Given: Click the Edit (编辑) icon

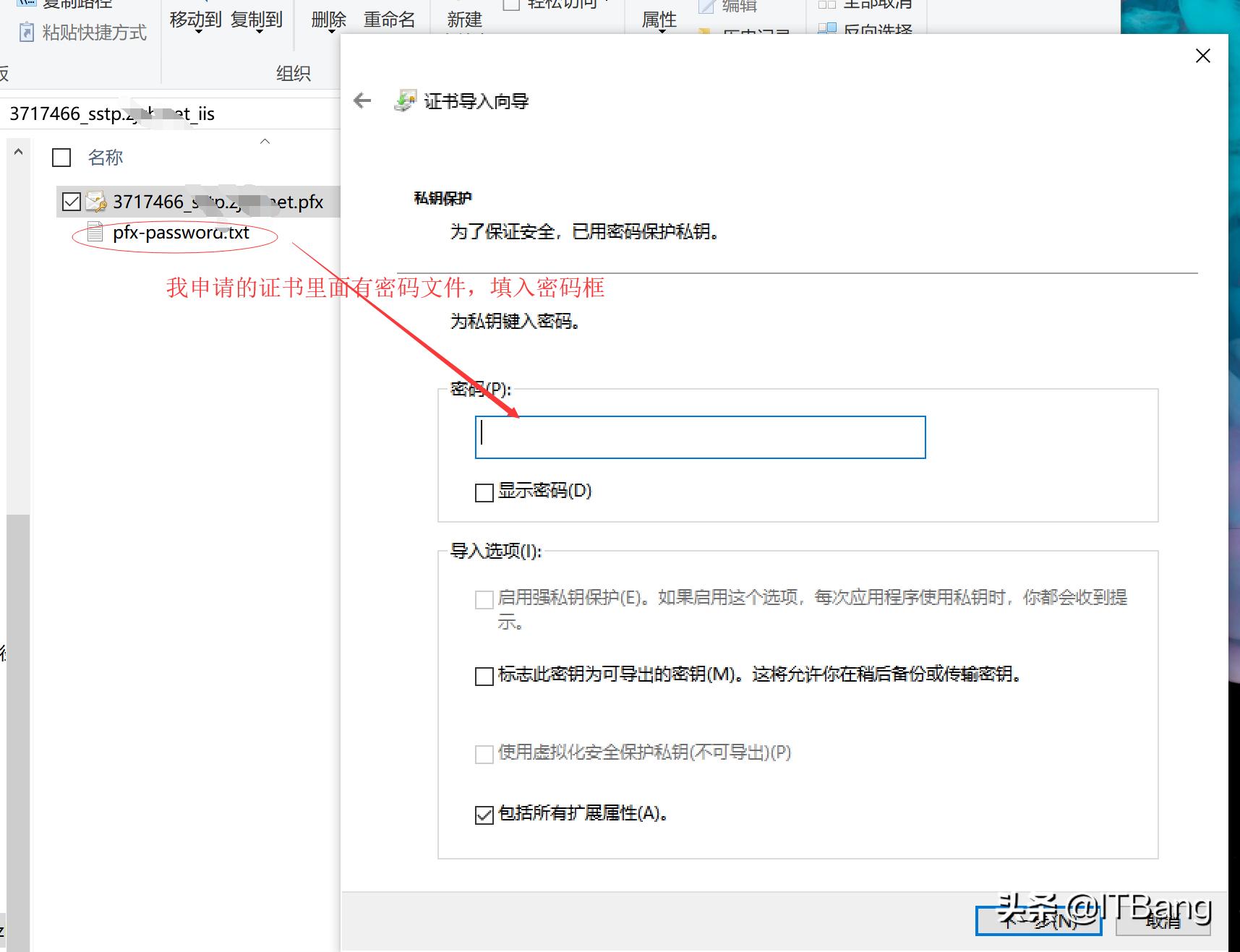Looking at the screenshot, I should coord(730,7).
